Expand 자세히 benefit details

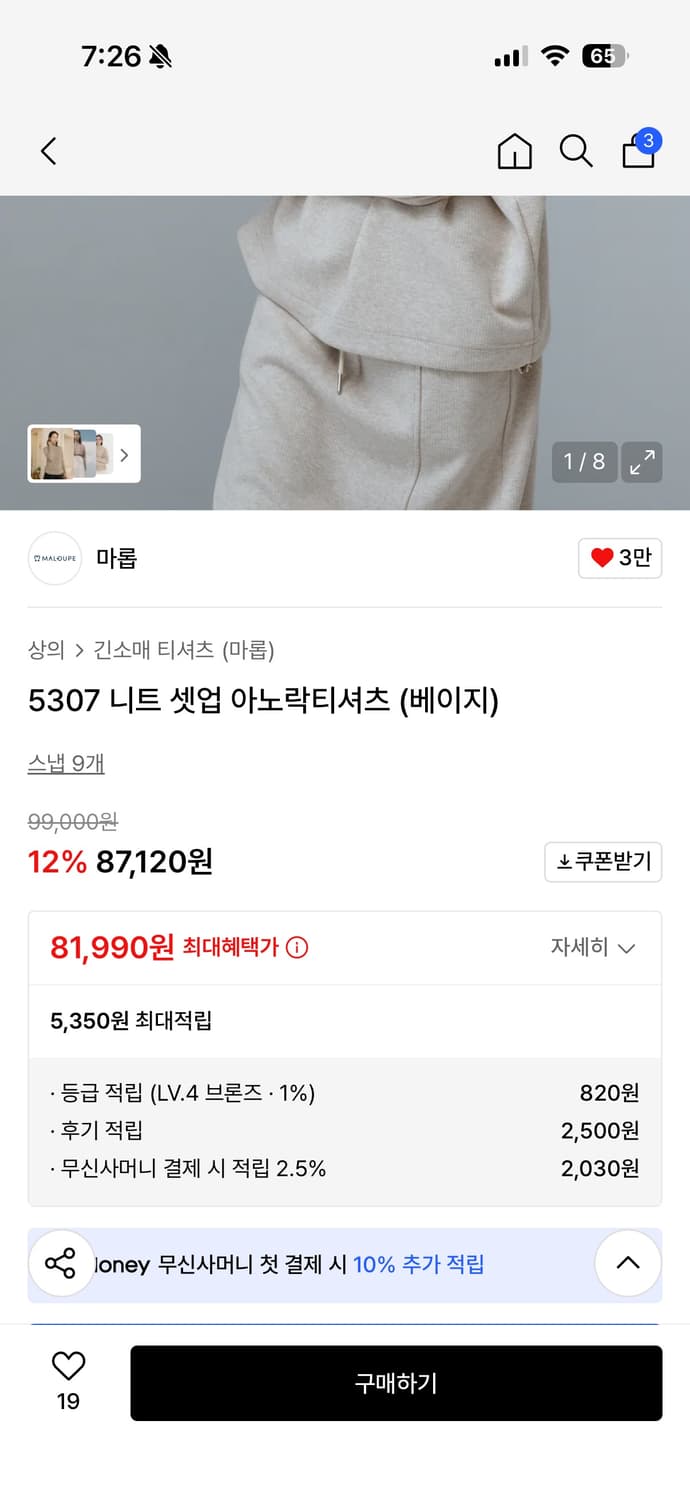[x=593, y=947]
